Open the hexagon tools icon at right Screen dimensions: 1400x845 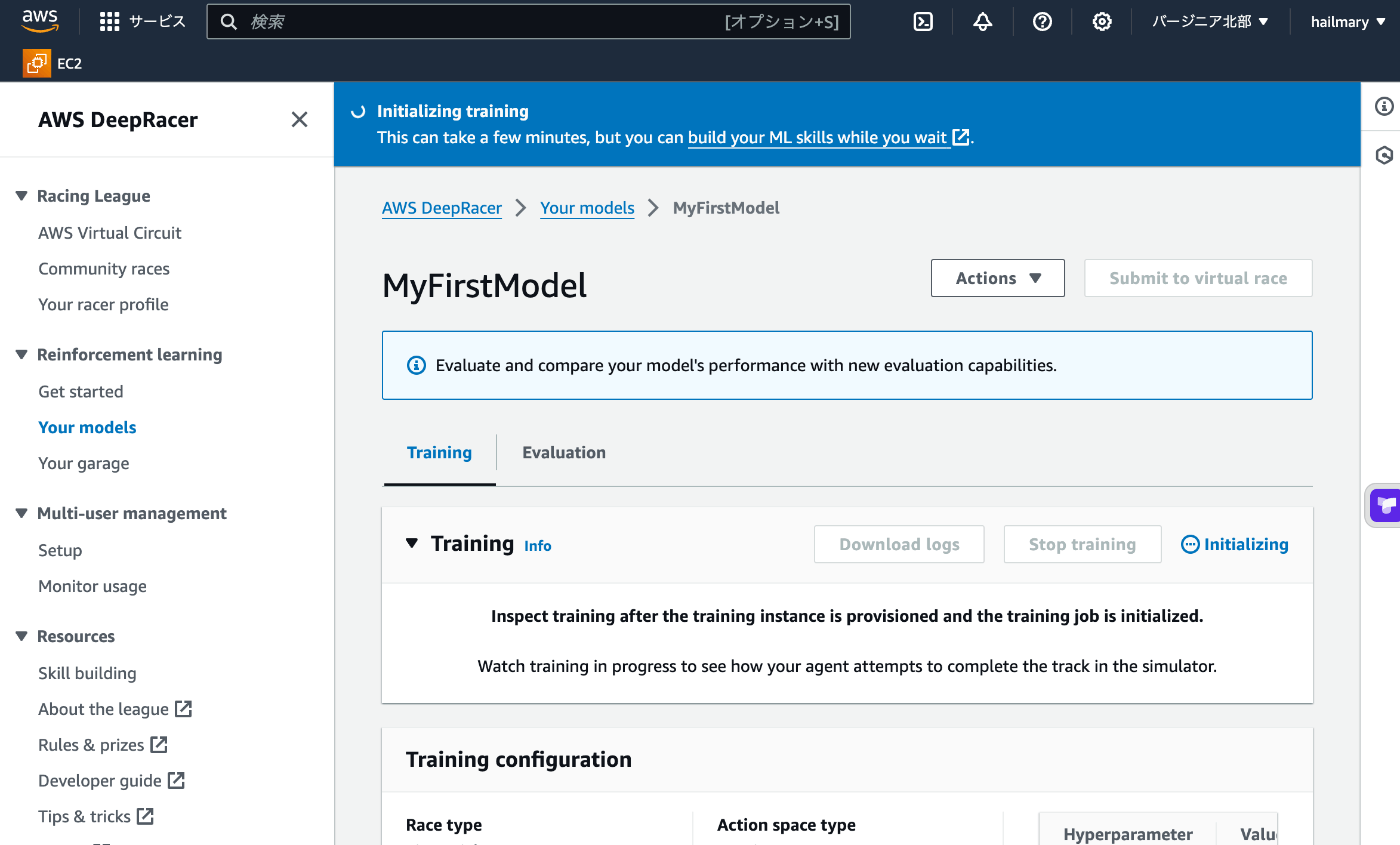point(1384,155)
